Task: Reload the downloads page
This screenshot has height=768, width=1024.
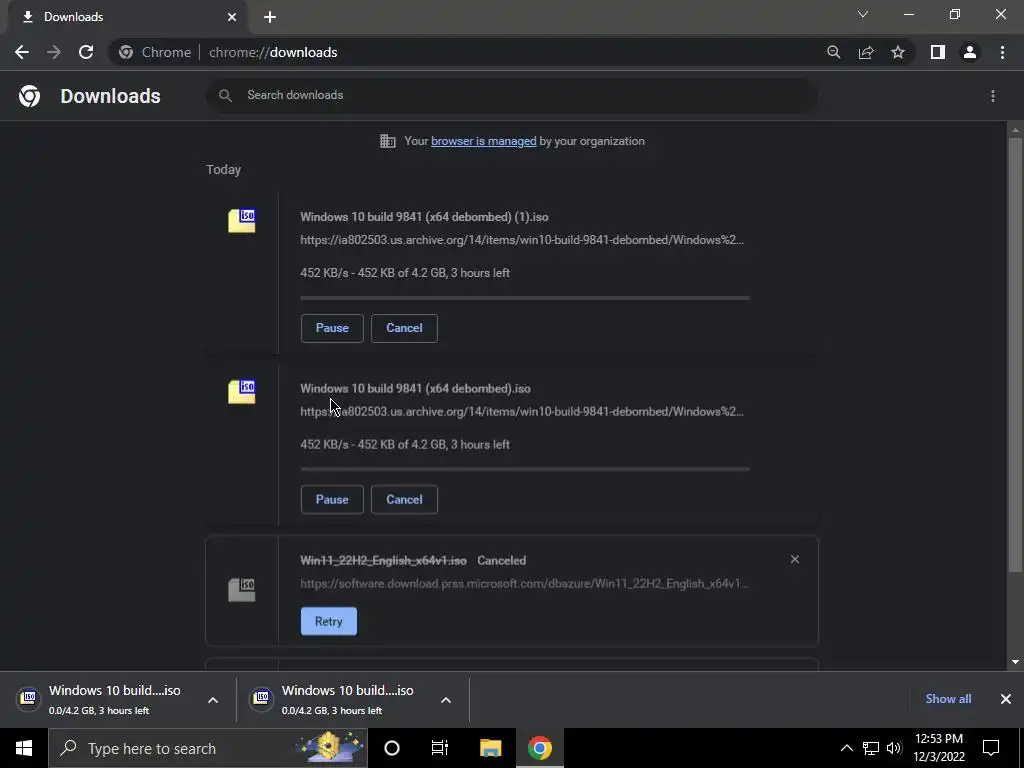Action: pos(86,52)
